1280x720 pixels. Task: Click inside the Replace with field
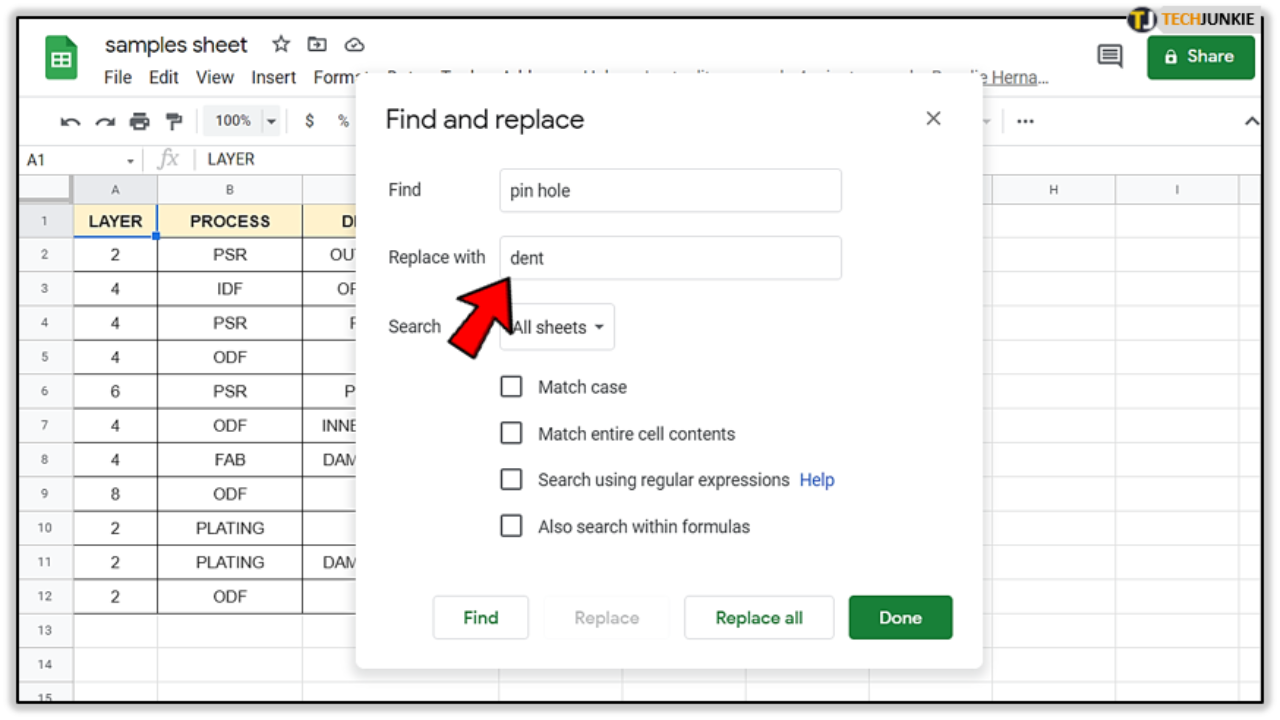point(670,257)
